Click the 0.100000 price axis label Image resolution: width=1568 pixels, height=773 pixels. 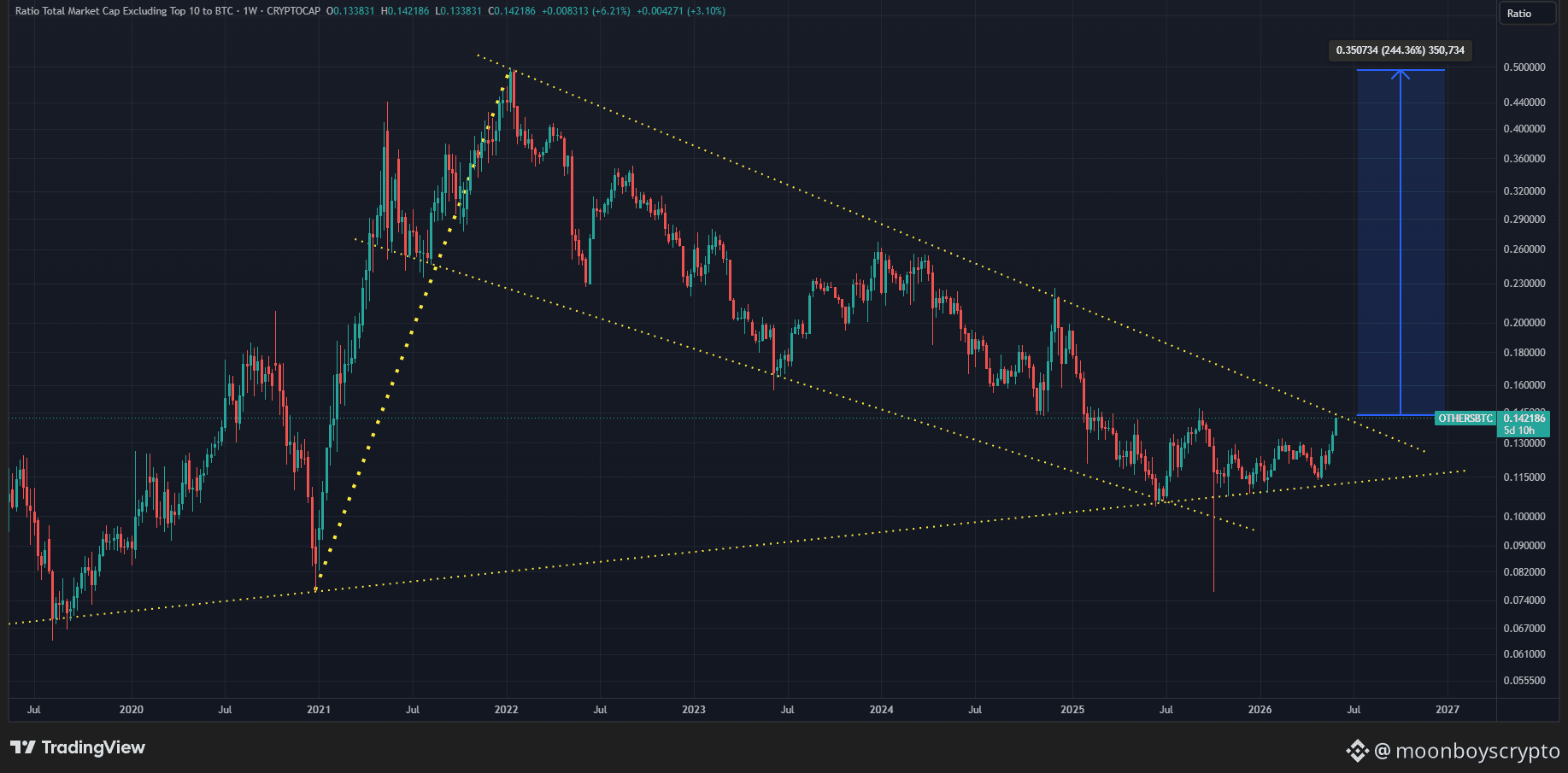coord(1524,517)
